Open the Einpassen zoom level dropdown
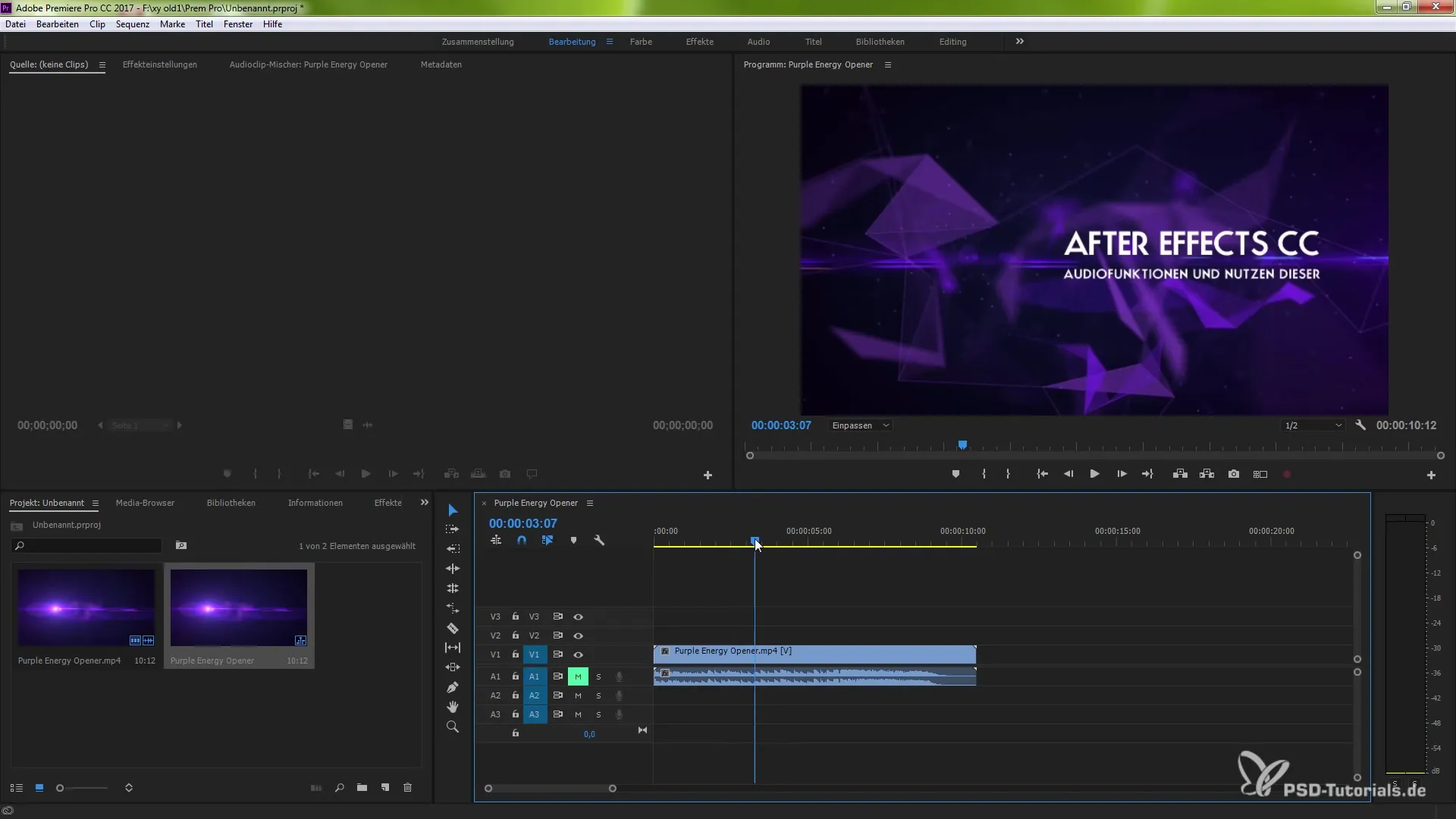This screenshot has width=1456, height=819. click(860, 425)
